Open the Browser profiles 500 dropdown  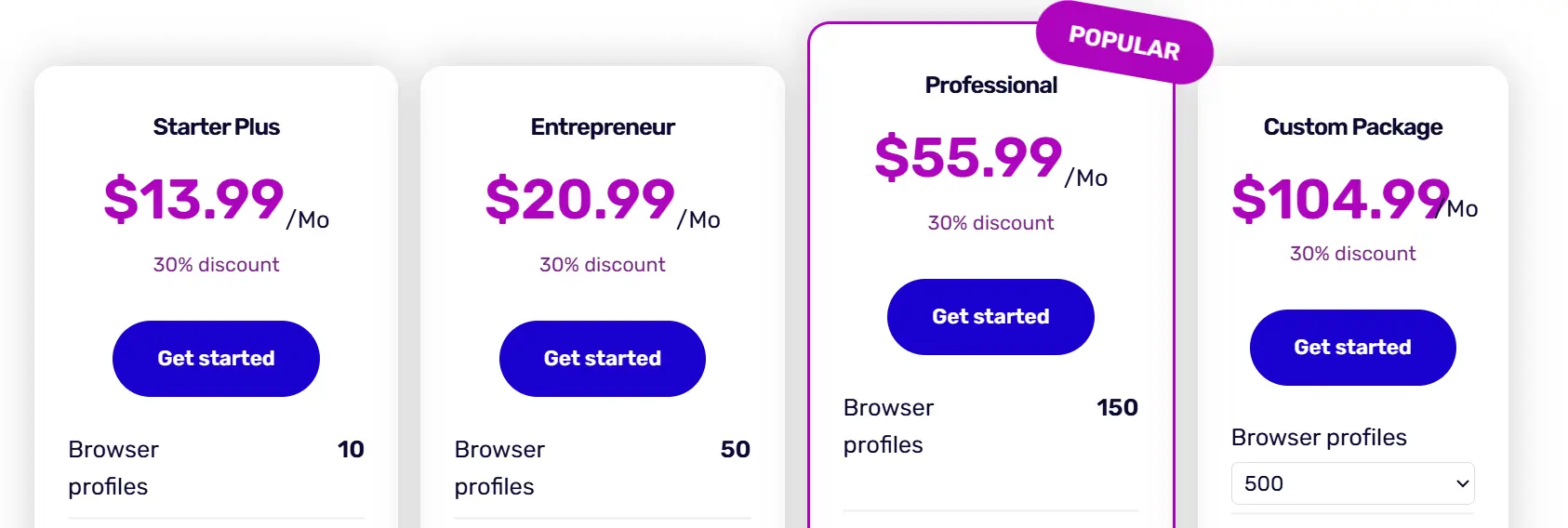(1352, 483)
